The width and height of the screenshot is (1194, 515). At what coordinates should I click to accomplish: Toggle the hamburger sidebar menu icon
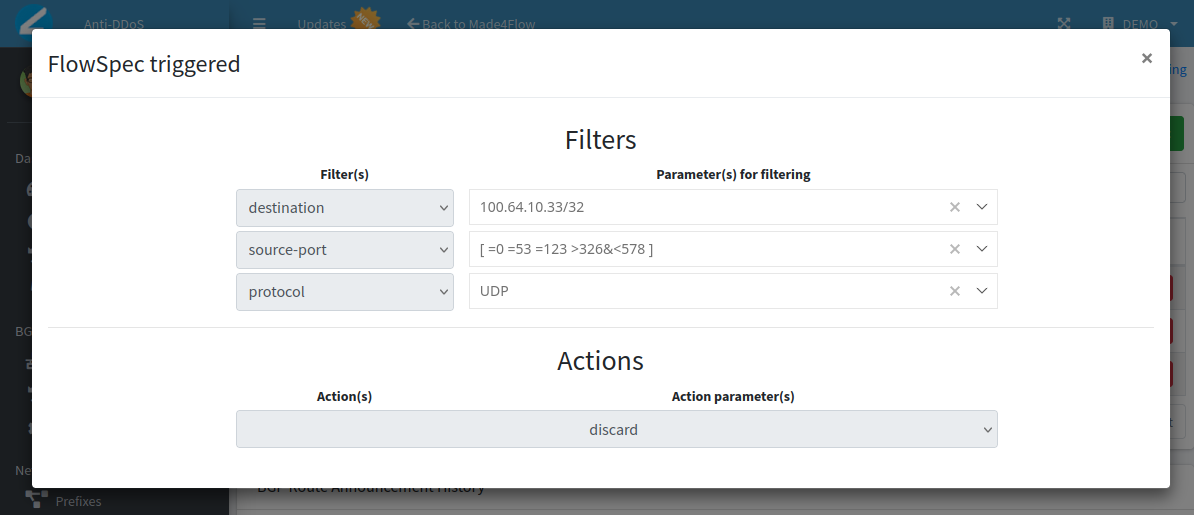point(259,24)
